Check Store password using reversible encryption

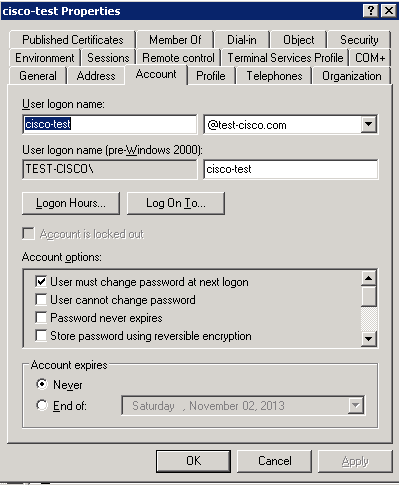coord(41,335)
